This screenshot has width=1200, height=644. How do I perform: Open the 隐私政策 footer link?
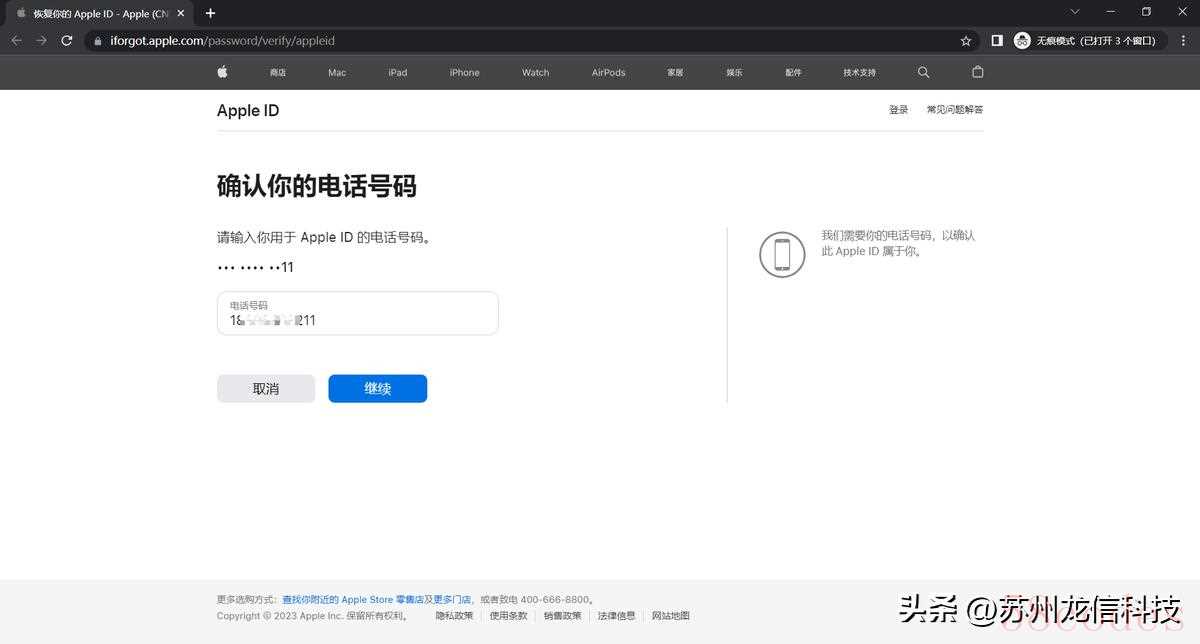[455, 616]
